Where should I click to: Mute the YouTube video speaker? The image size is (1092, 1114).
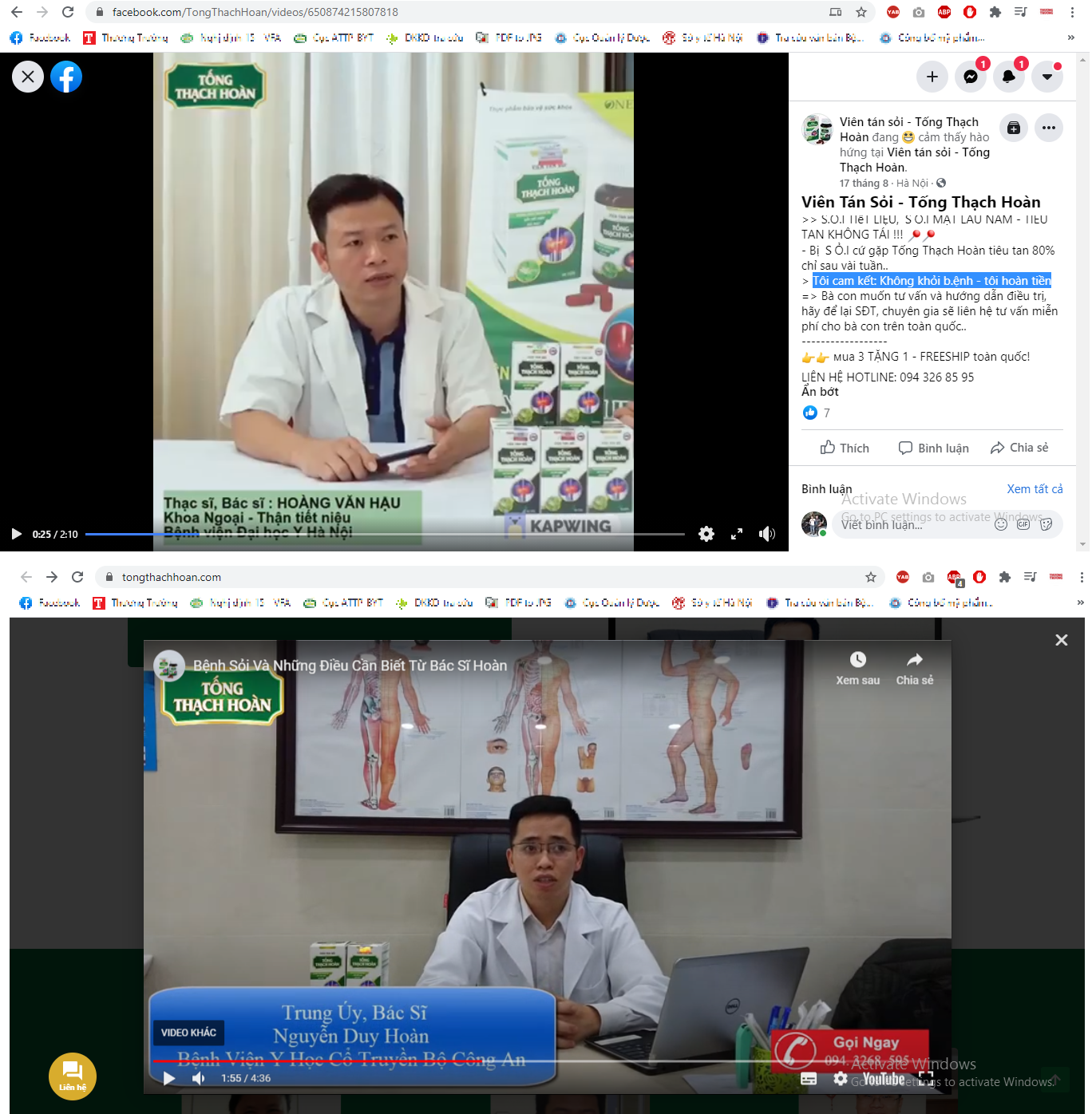199,1078
